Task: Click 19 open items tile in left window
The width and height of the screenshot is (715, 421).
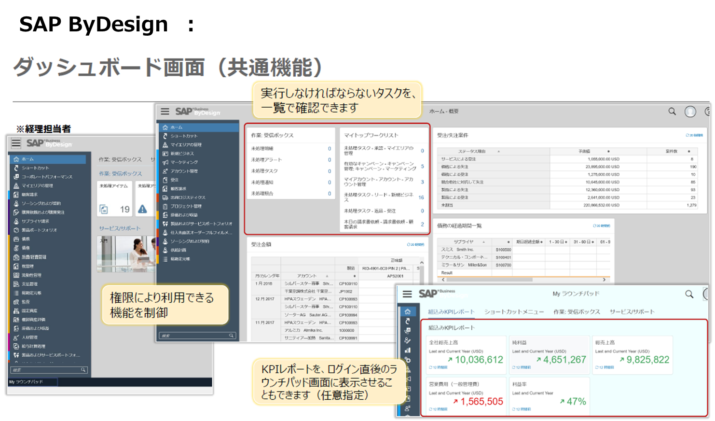Action: tap(114, 199)
